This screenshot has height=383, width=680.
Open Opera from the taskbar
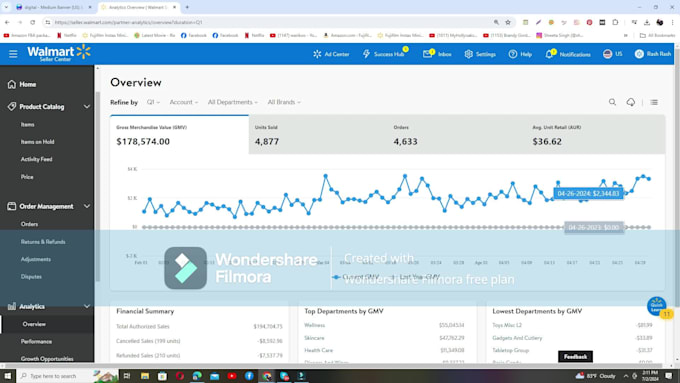[x=180, y=376]
